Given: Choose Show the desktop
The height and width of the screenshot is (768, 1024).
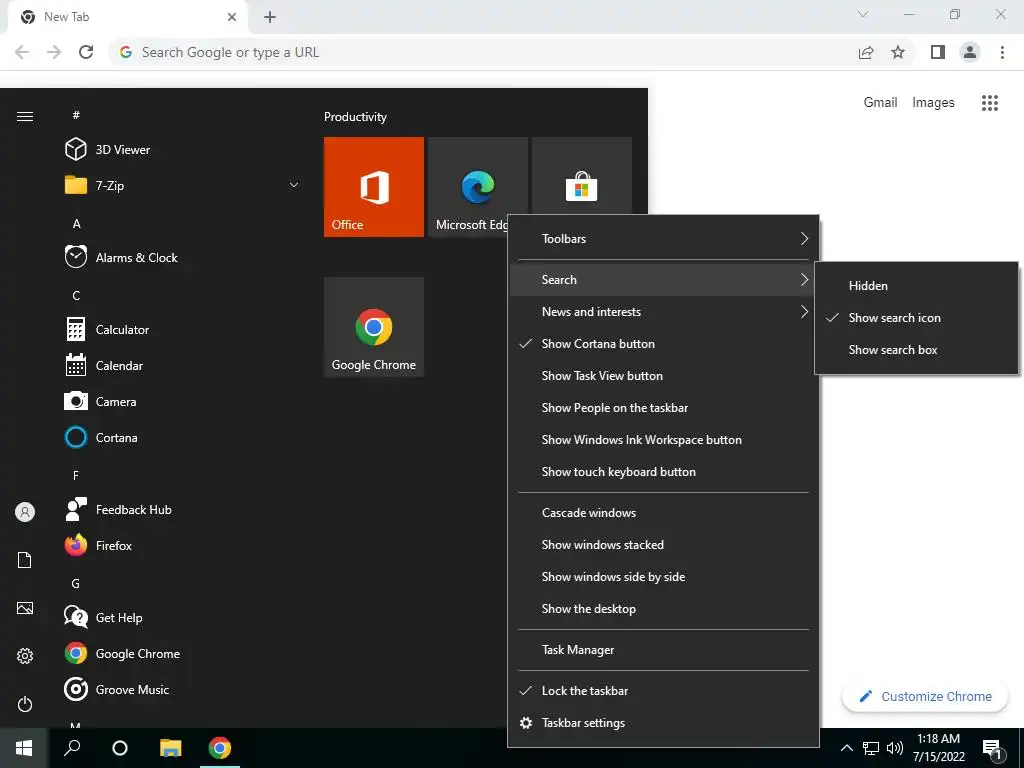Looking at the screenshot, I should coord(663,609).
